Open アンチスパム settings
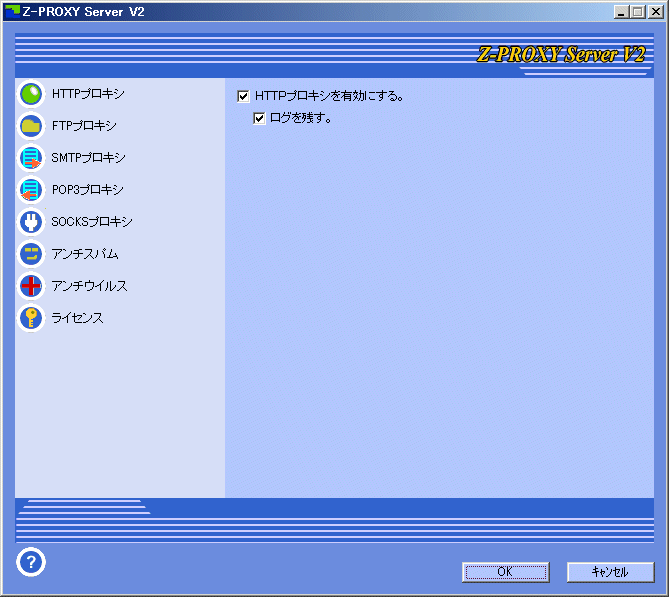The image size is (669, 597). (84, 254)
